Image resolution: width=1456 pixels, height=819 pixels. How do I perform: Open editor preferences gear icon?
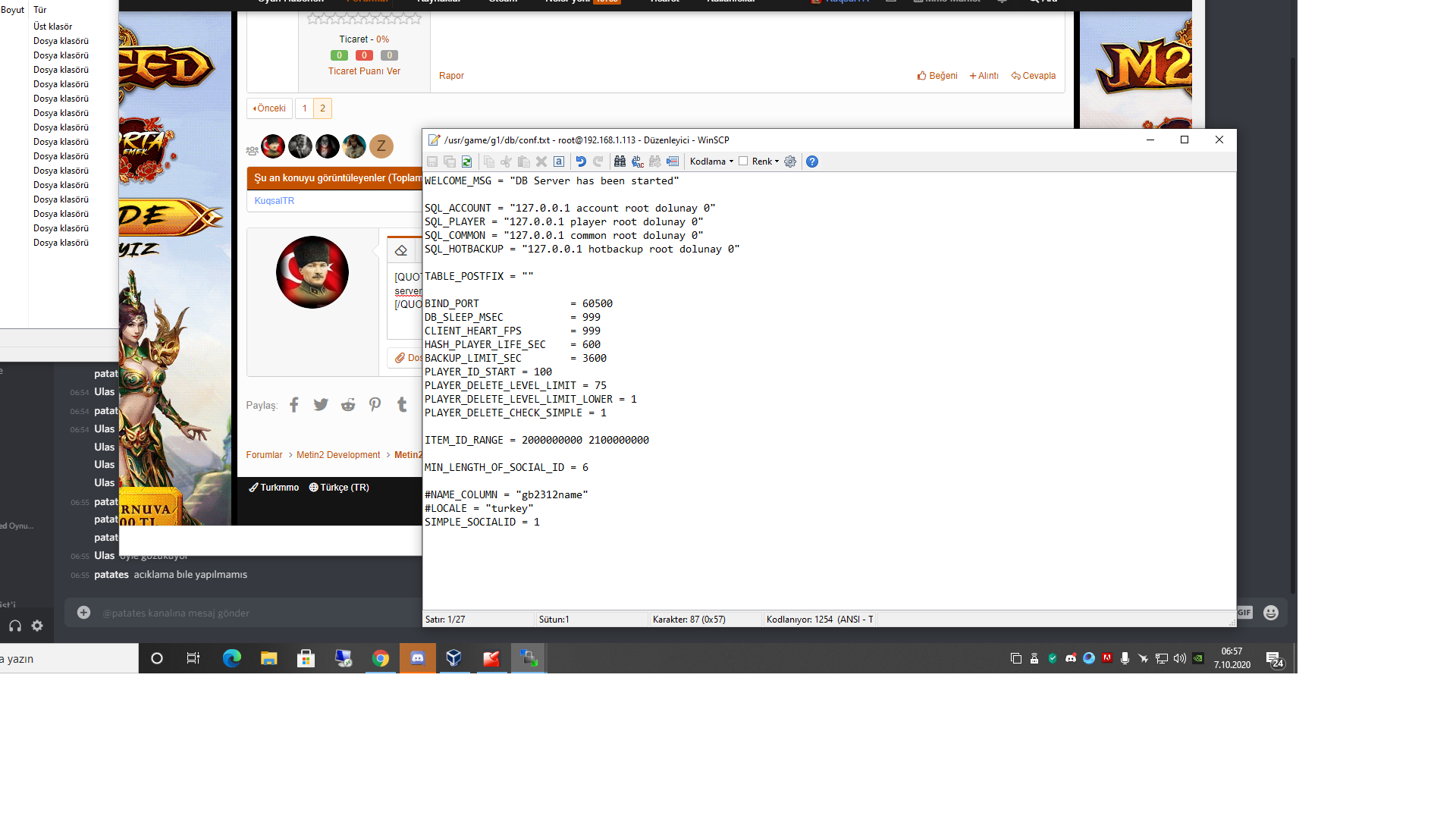pyautogui.click(x=790, y=162)
